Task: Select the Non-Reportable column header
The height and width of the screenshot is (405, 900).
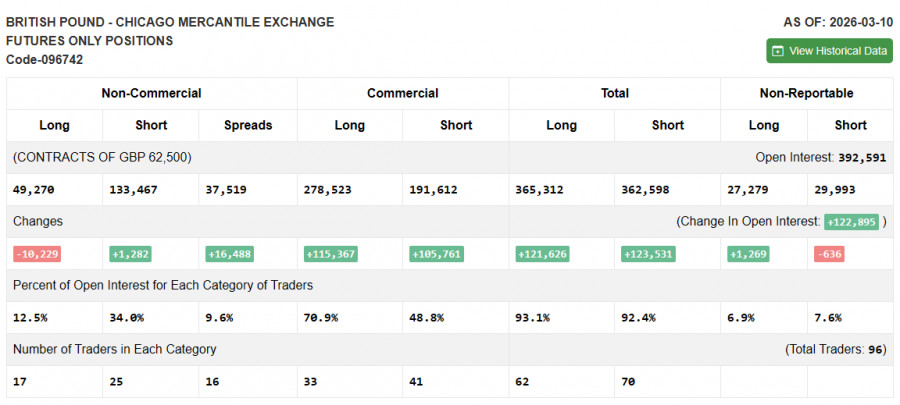Action: point(806,93)
